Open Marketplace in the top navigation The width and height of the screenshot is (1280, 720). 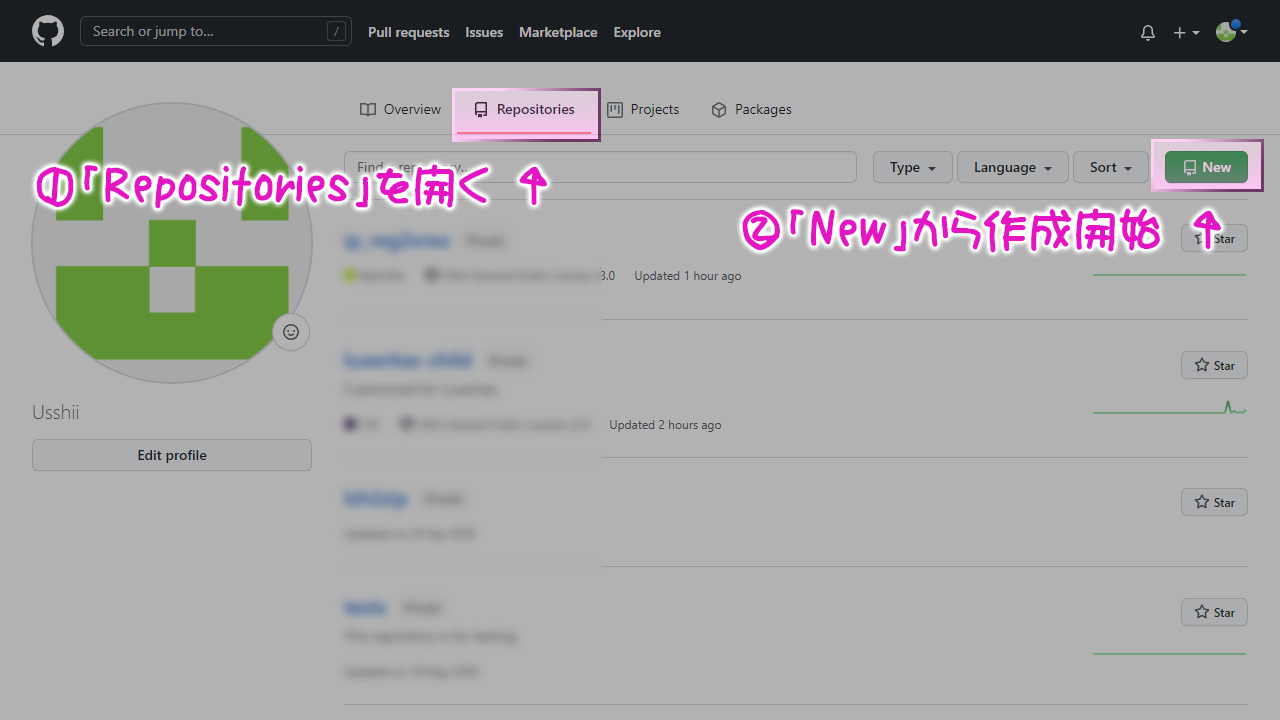[x=558, y=32]
